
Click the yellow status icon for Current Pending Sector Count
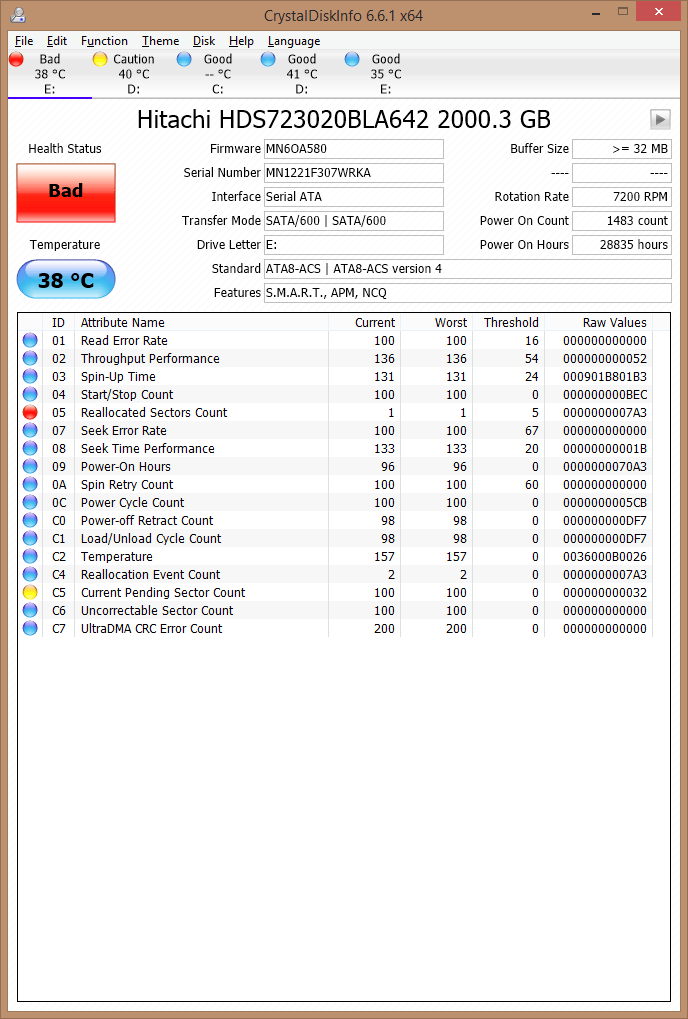tap(30, 592)
